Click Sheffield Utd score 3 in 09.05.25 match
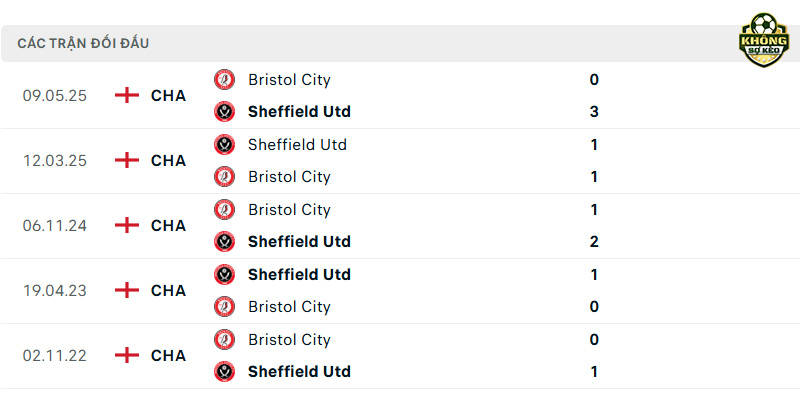 point(594,112)
